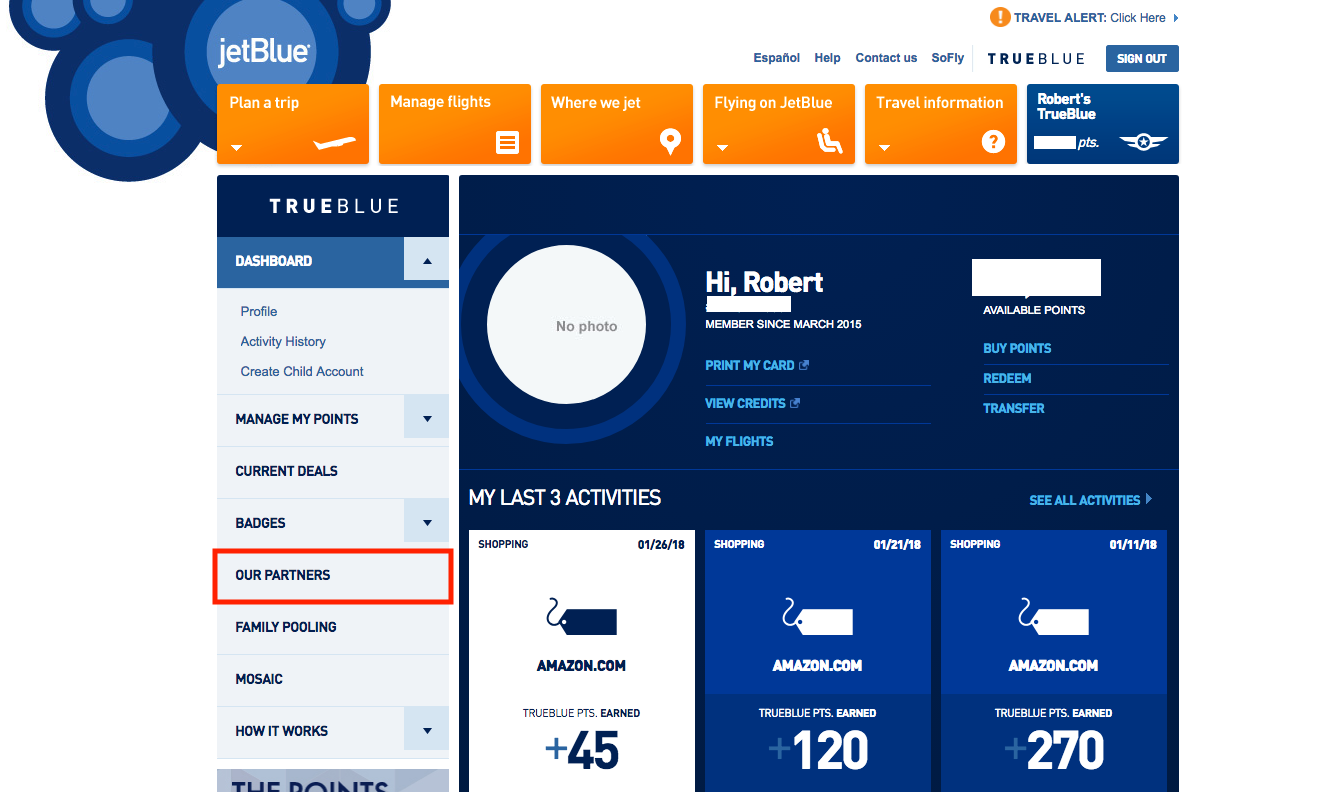Click the shopping tag icon on the 01/21/18 card
Viewport: 1330px width, 792px height.
click(x=817, y=617)
